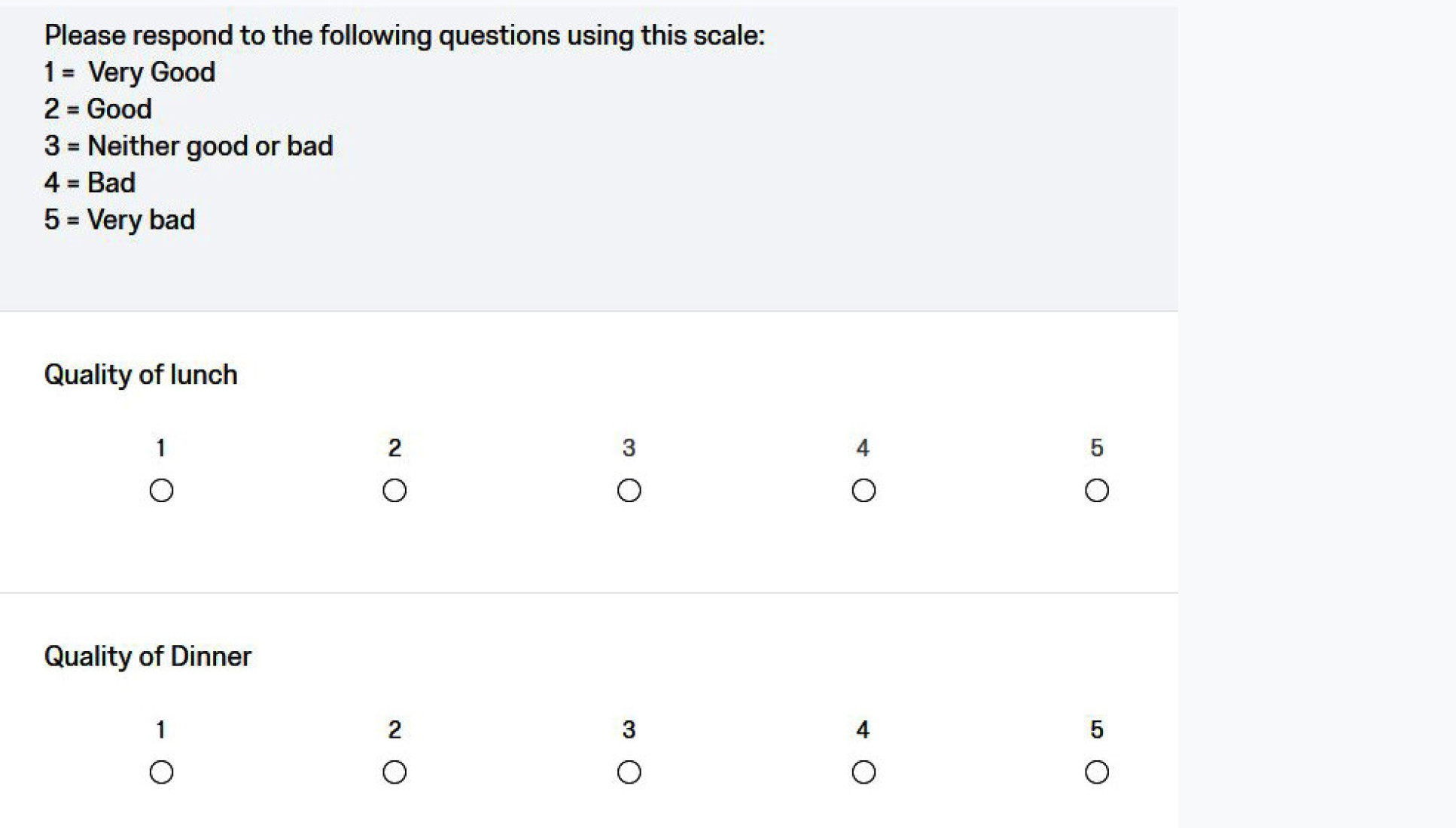Screen dimensions: 1456x828
Task: Select radio button 1 for Quality of lunch
Action: click(161, 490)
